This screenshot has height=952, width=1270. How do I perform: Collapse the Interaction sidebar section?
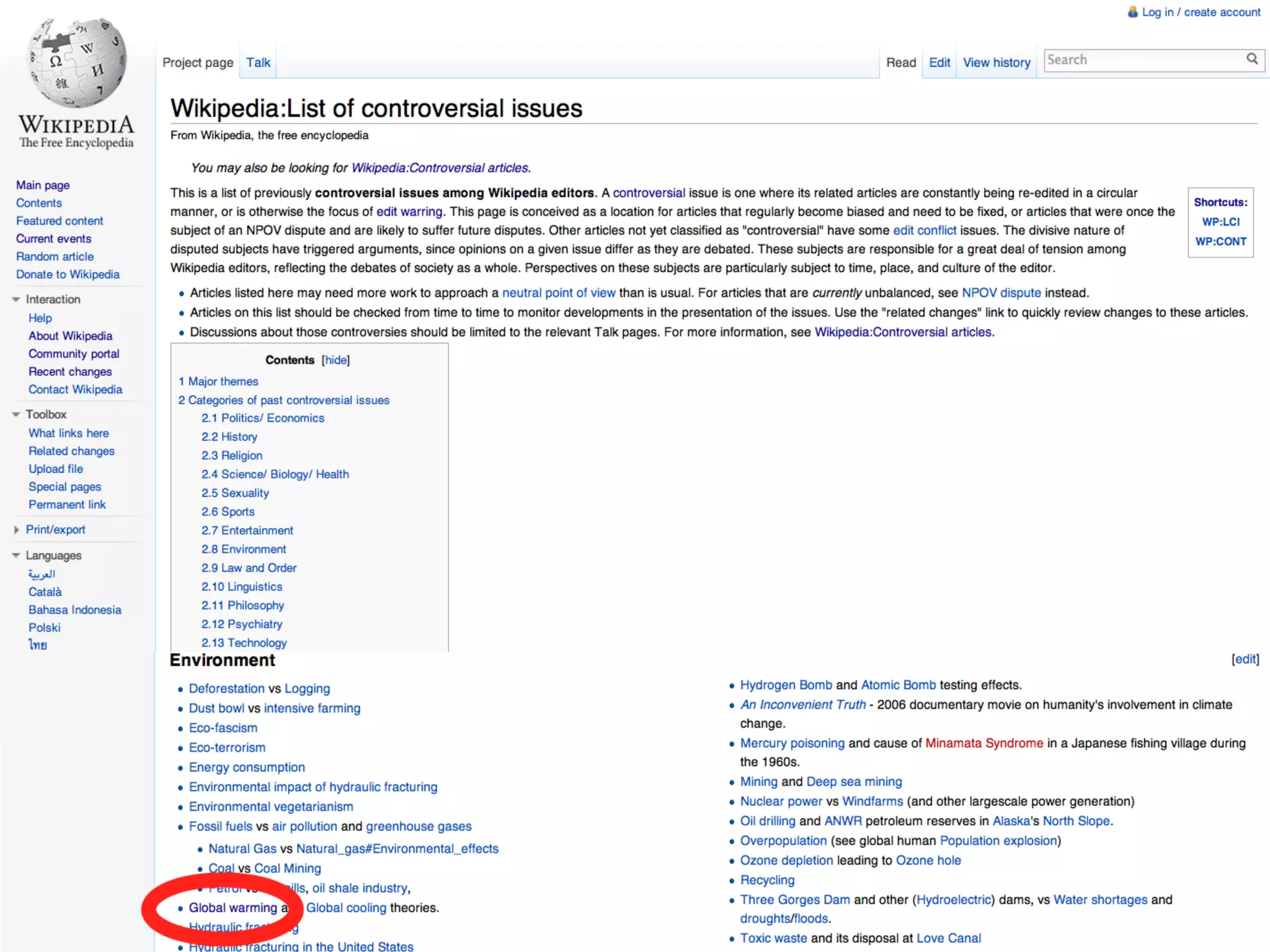[x=16, y=299]
